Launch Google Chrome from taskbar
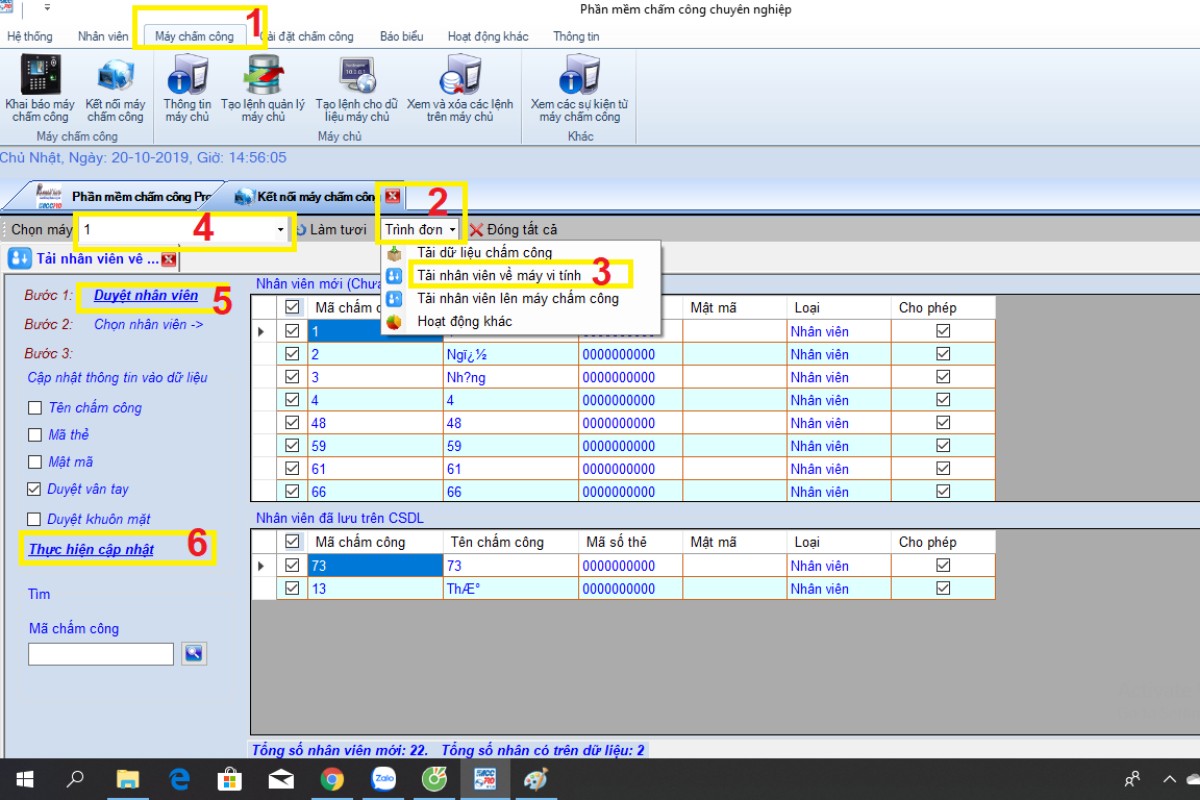This screenshot has height=800, width=1200. click(332, 779)
